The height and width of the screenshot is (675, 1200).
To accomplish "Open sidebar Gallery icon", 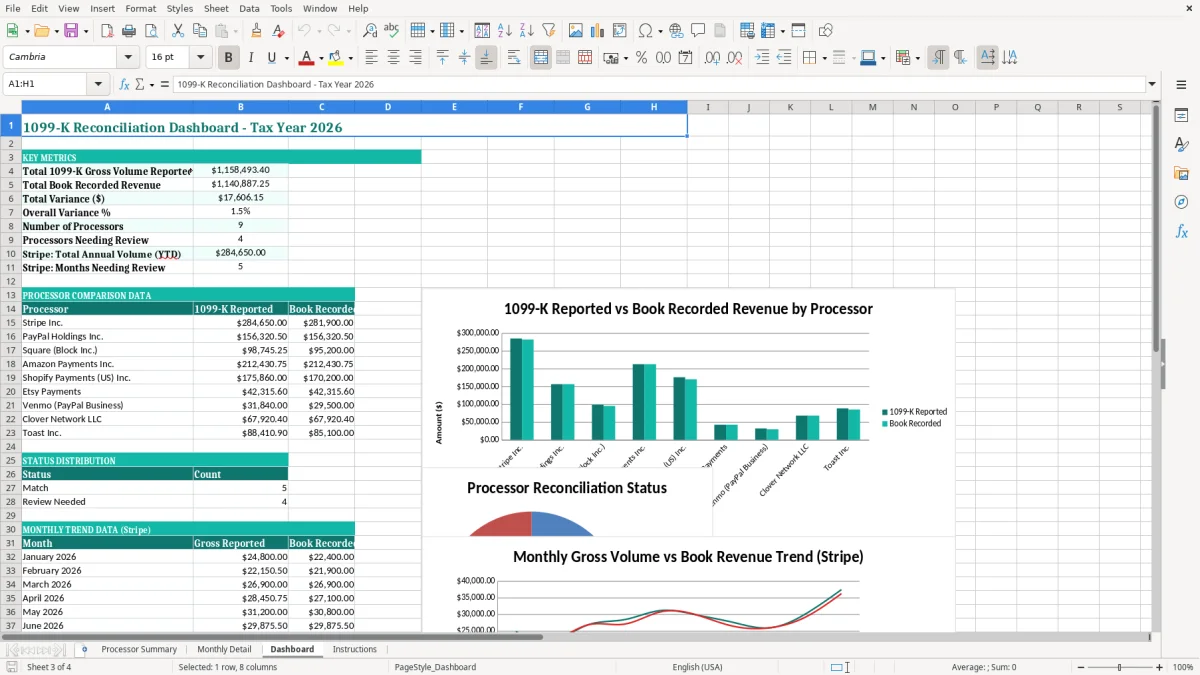I will coord(1181,174).
